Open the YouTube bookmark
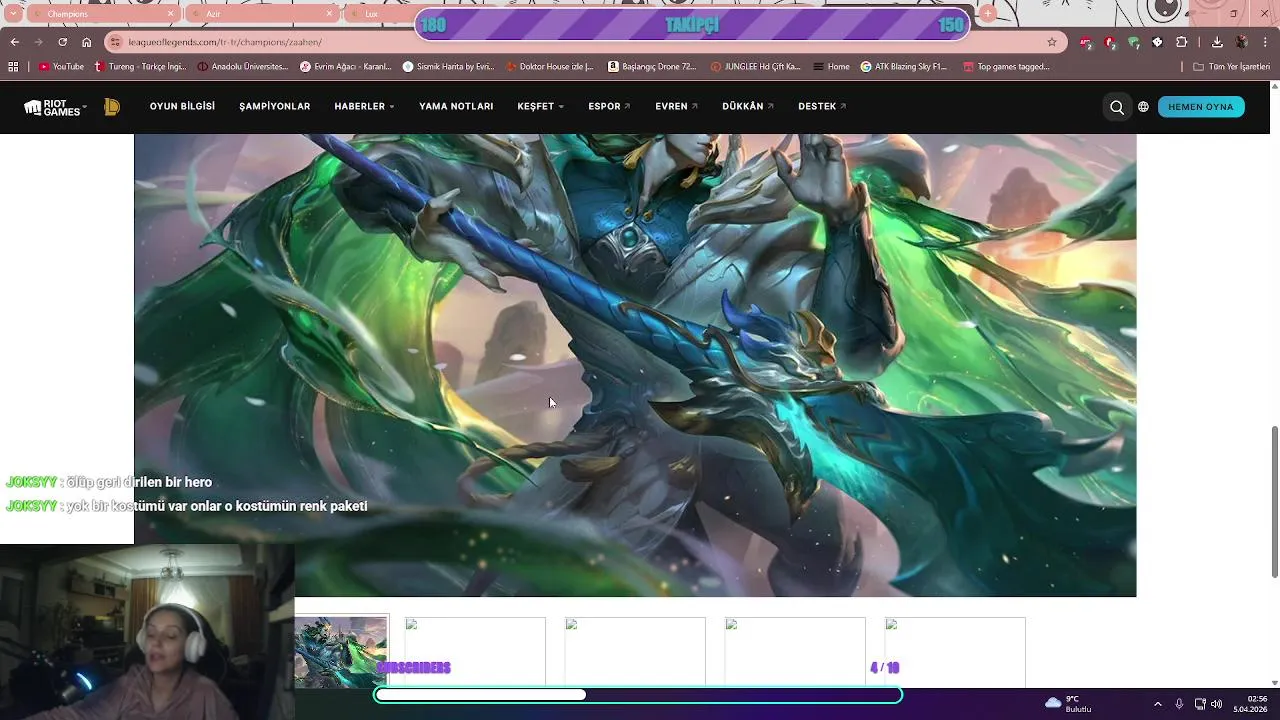 point(61,67)
